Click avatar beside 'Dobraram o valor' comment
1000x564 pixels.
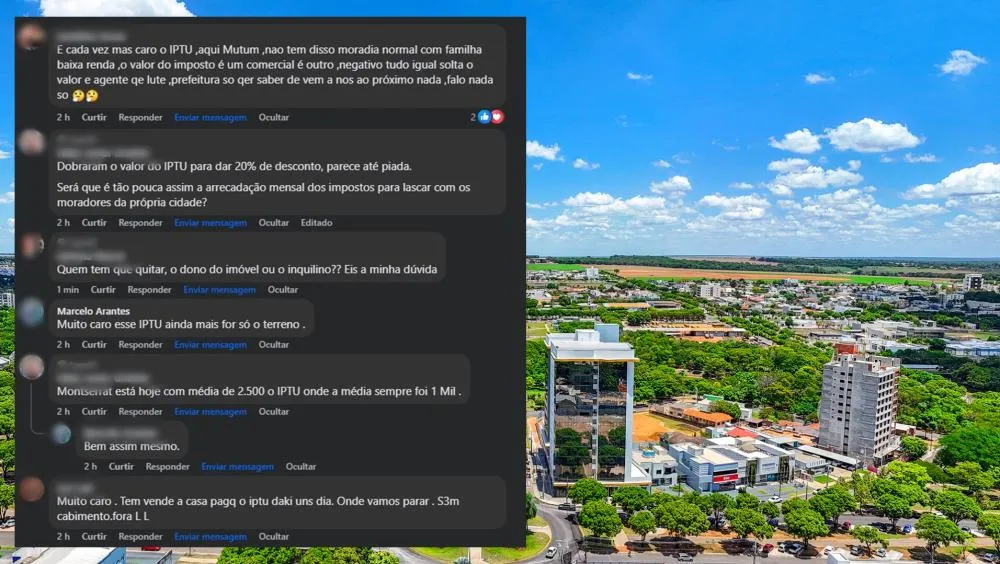pos(31,142)
